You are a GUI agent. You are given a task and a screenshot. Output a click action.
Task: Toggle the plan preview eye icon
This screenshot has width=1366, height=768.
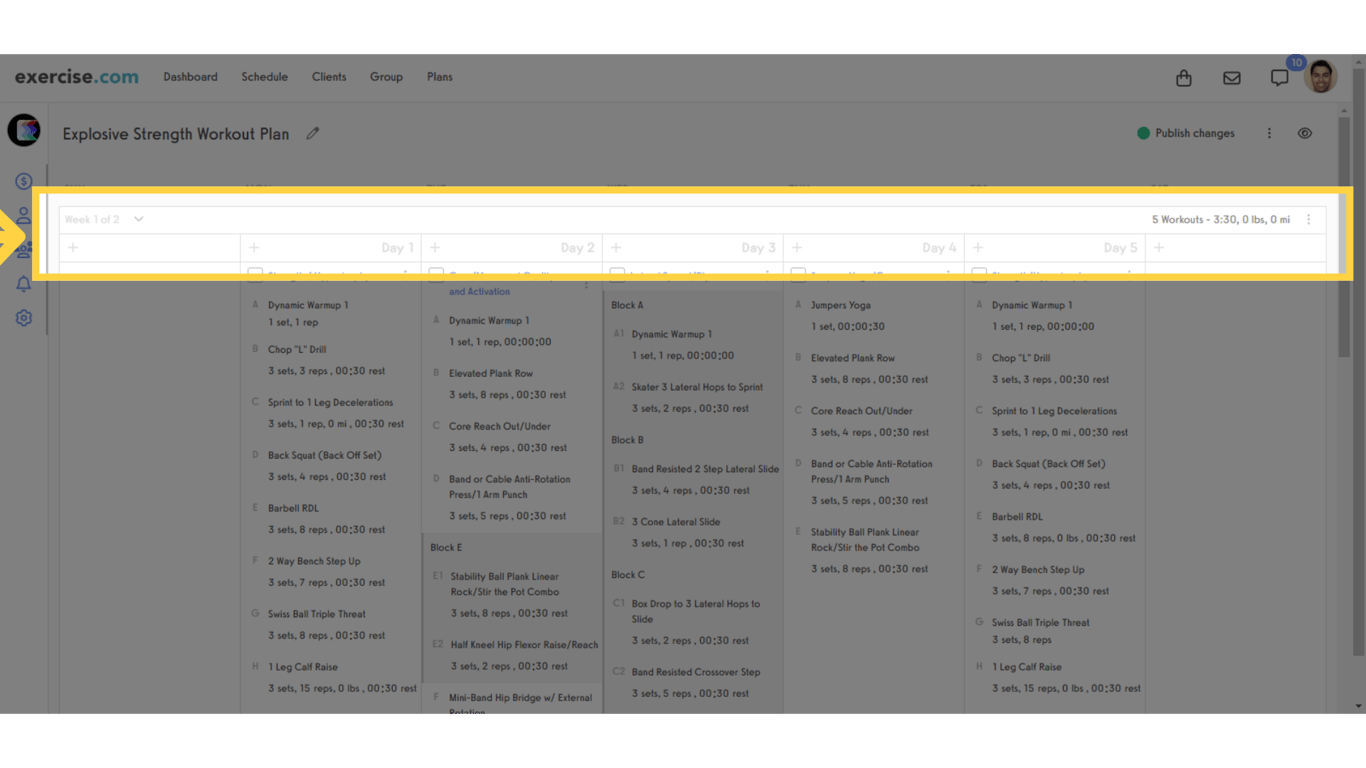point(1305,134)
